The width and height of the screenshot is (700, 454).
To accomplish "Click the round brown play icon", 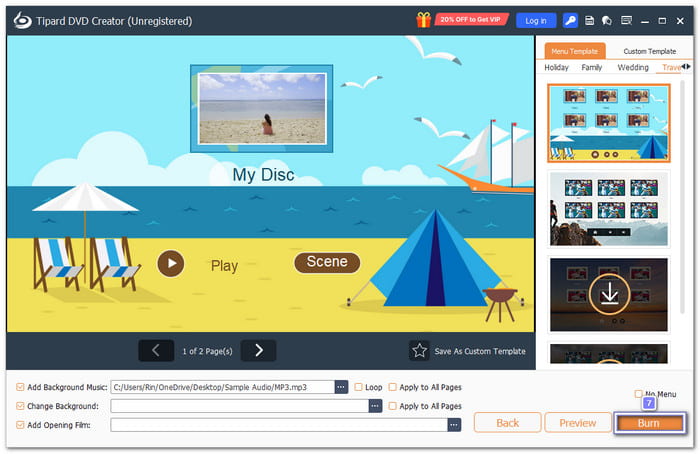I will coord(171,263).
